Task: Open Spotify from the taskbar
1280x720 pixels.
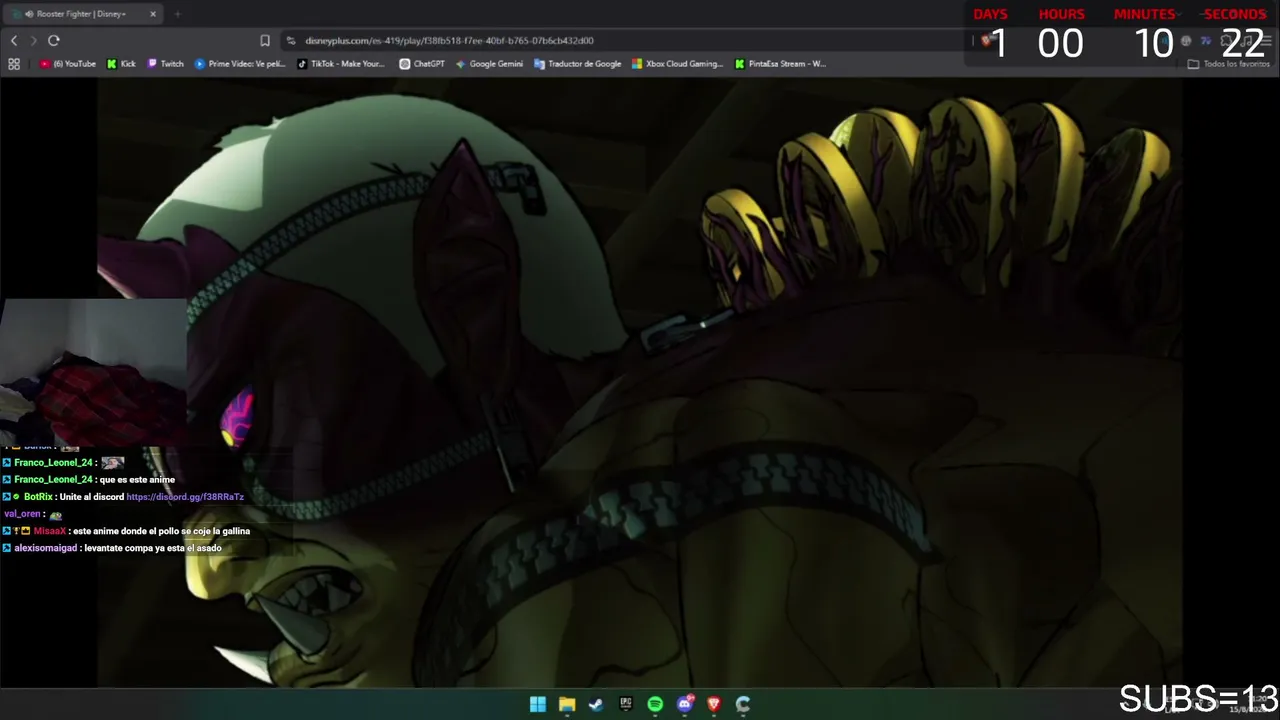Action: pyautogui.click(x=655, y=704)
